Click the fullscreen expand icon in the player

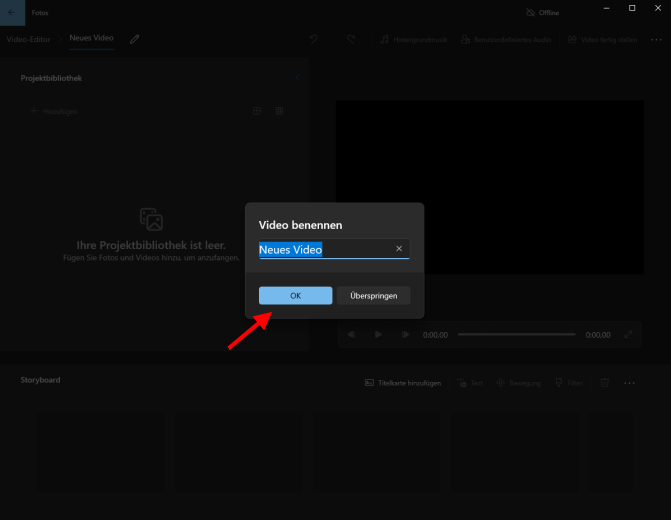629,335
